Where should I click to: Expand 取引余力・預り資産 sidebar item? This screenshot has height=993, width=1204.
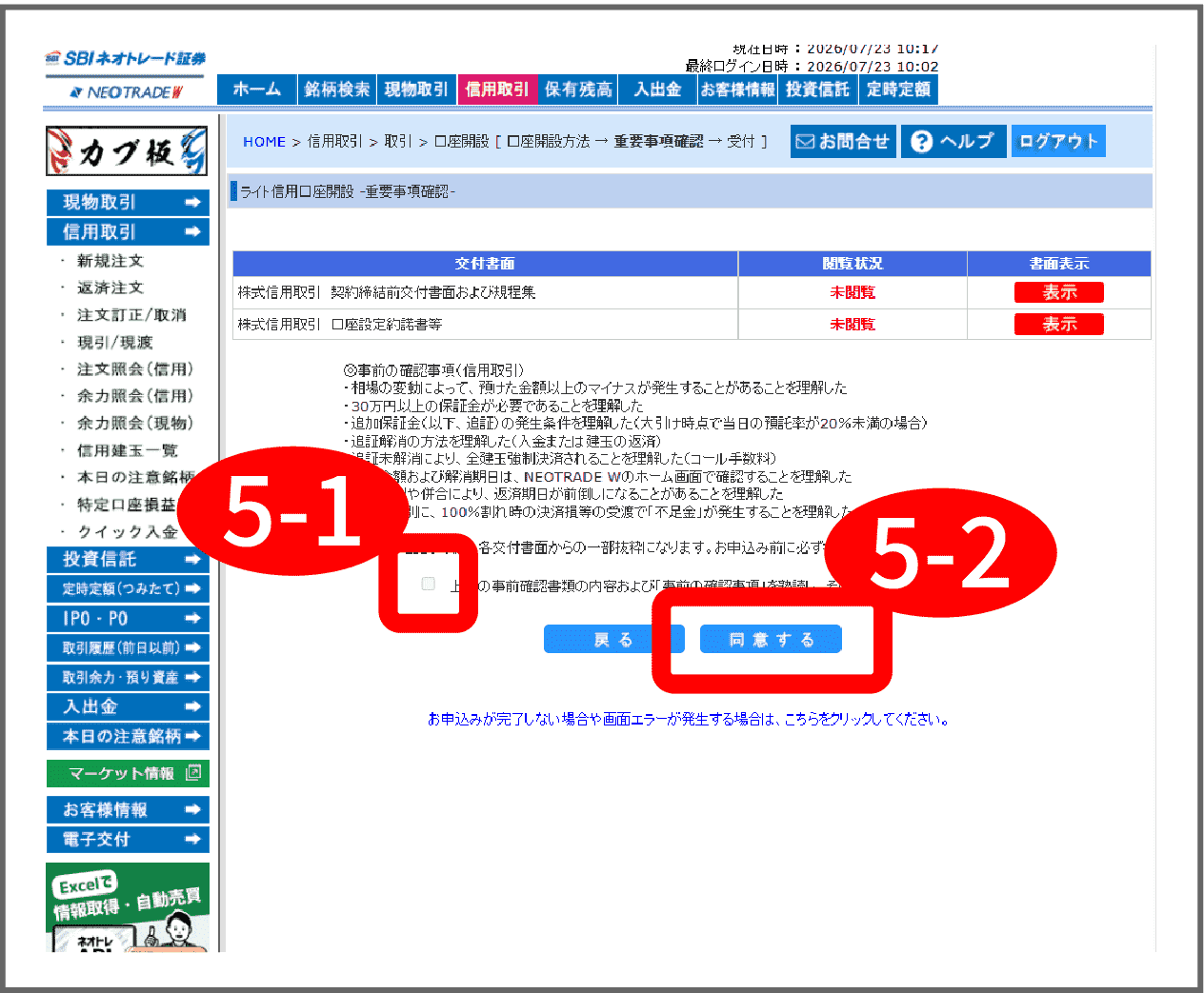[x=128, y=677]
